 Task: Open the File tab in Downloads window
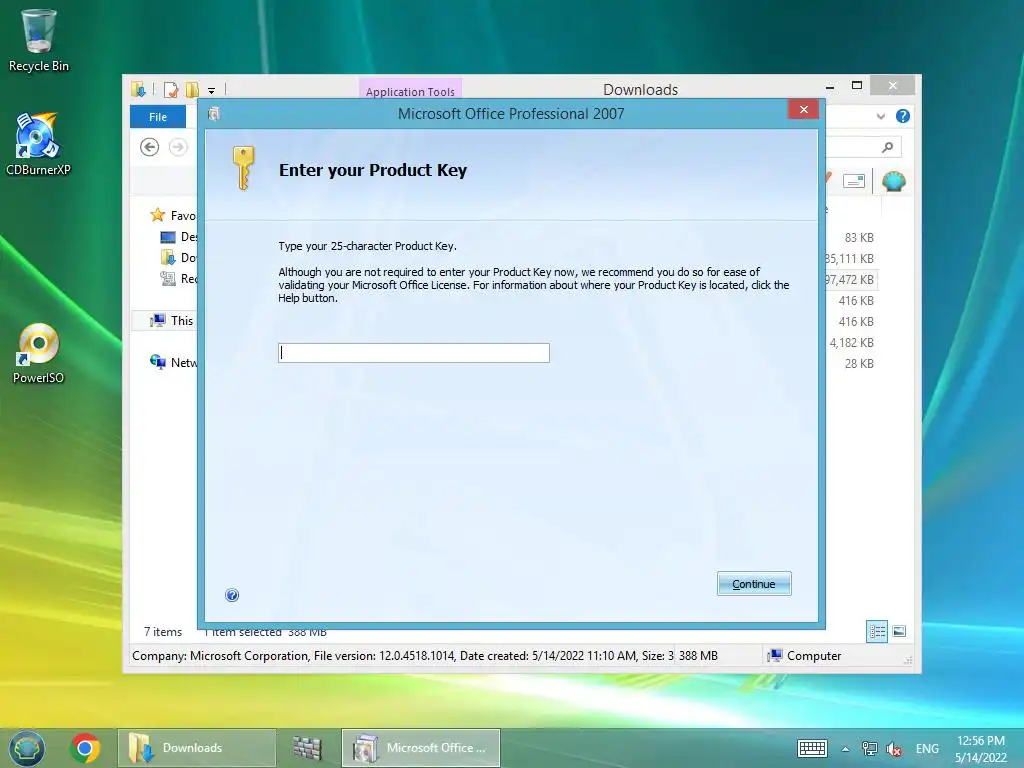[158, 117]
